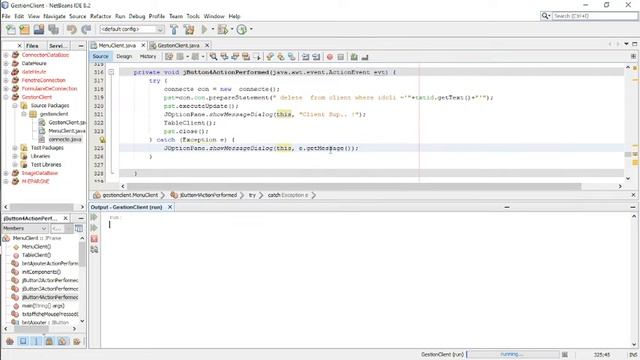
Task: Open the Services panel tab
Action: [x=57, y=46]
